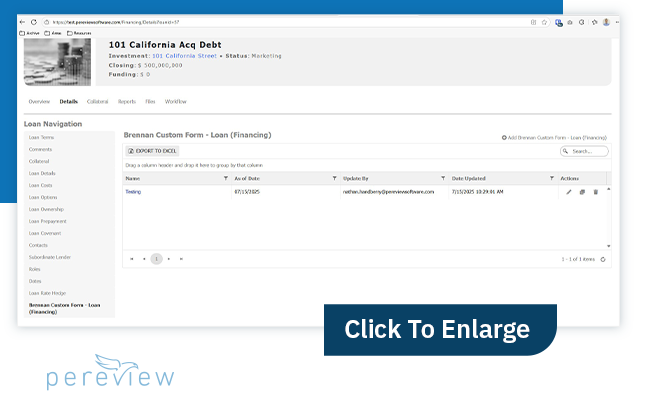Open Dates in Loan Navigation
This screenshot has width=647, height=408.
tap(35, 281)
